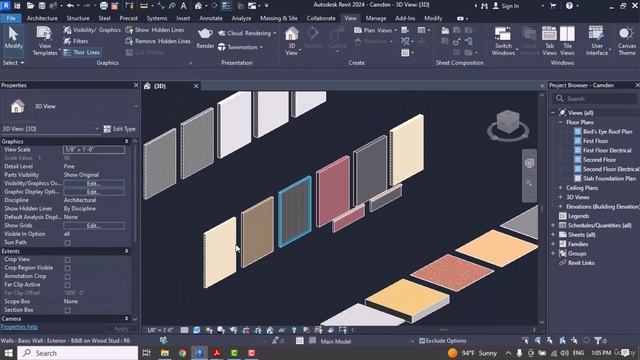The image size is (640, 360).
Task: Open the 3D View: {3D} selector dropdown
Action: point(51,129)
